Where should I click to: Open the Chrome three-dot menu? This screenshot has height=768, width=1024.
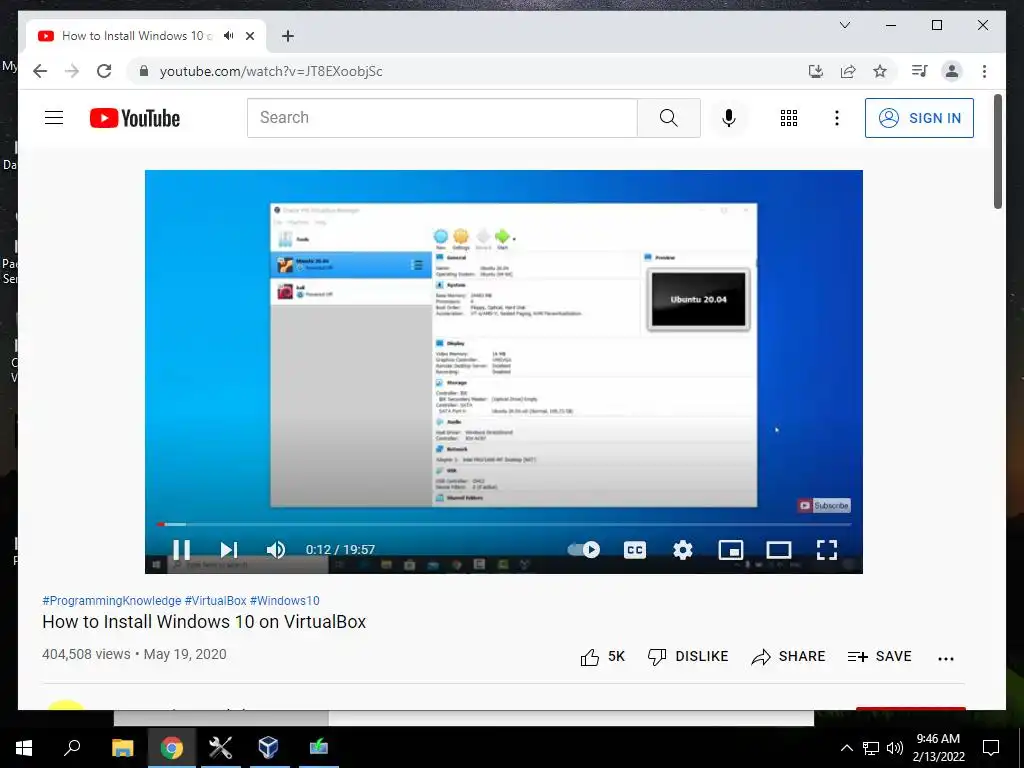click(x=984, y=71)
